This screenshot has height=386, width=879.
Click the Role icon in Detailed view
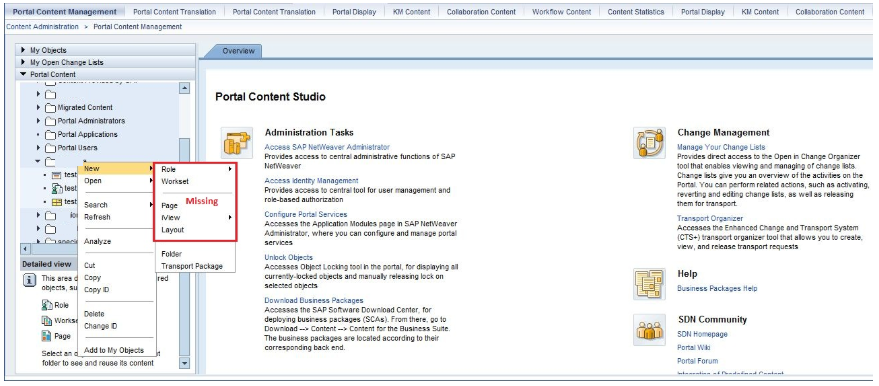pos(47,305)
